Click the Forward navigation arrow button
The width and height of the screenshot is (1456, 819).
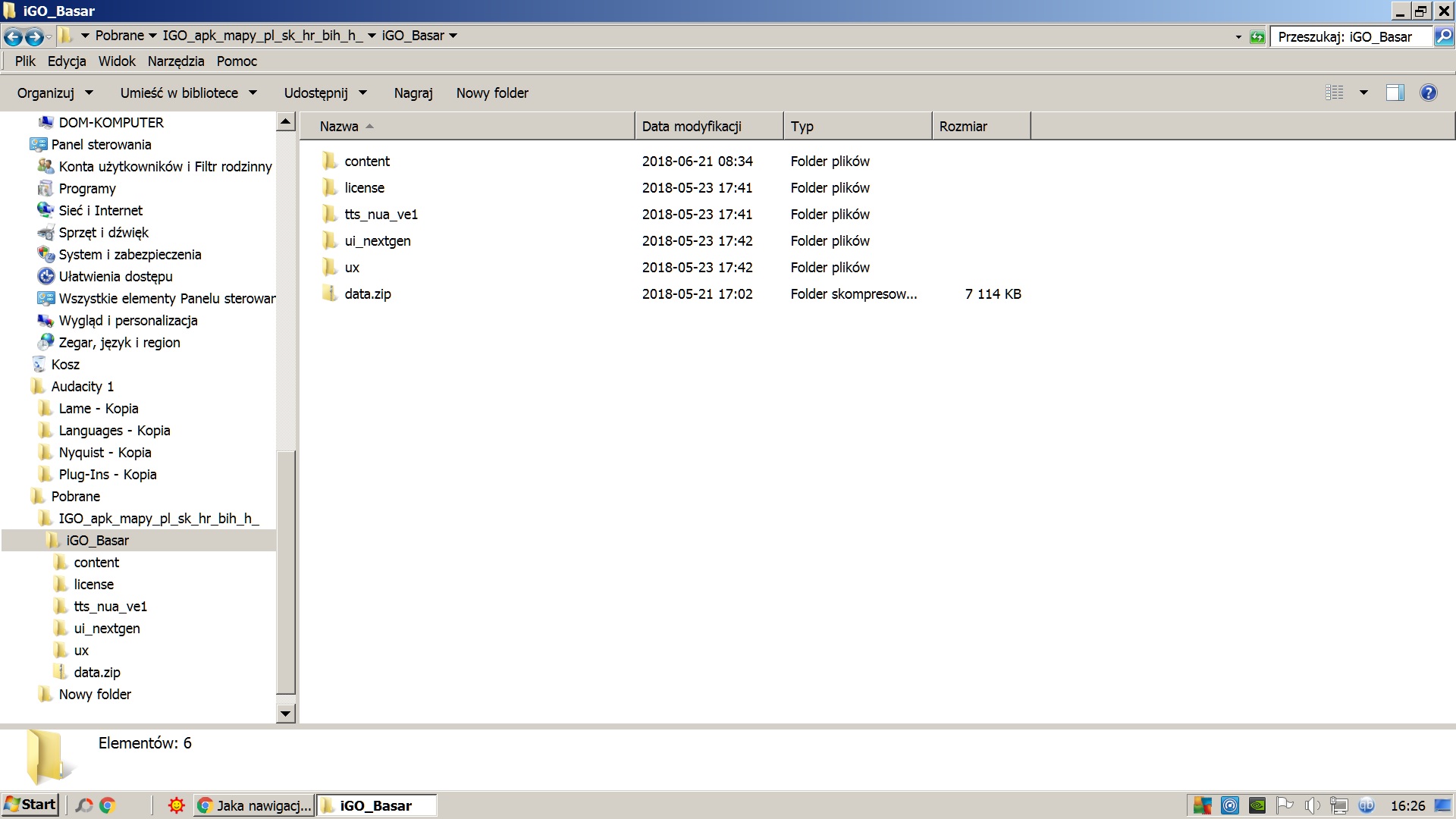point(34,36)
